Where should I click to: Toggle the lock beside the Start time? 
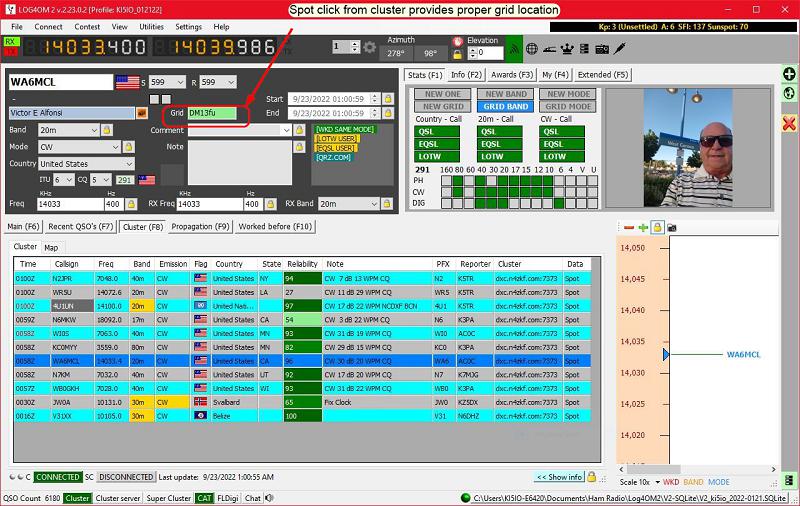pos(388,99)
